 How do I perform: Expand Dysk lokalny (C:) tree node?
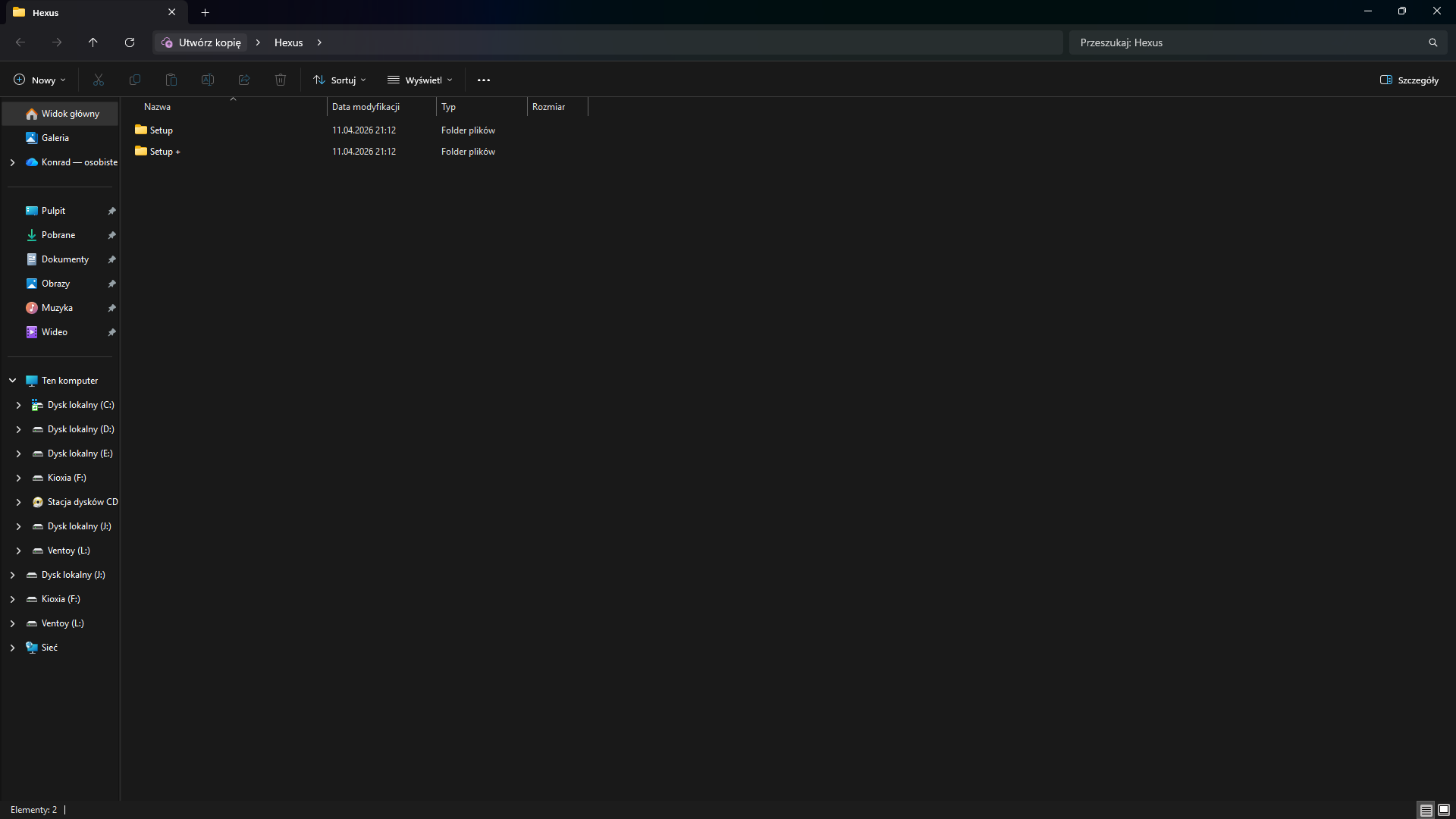click(x=18, y=405)
